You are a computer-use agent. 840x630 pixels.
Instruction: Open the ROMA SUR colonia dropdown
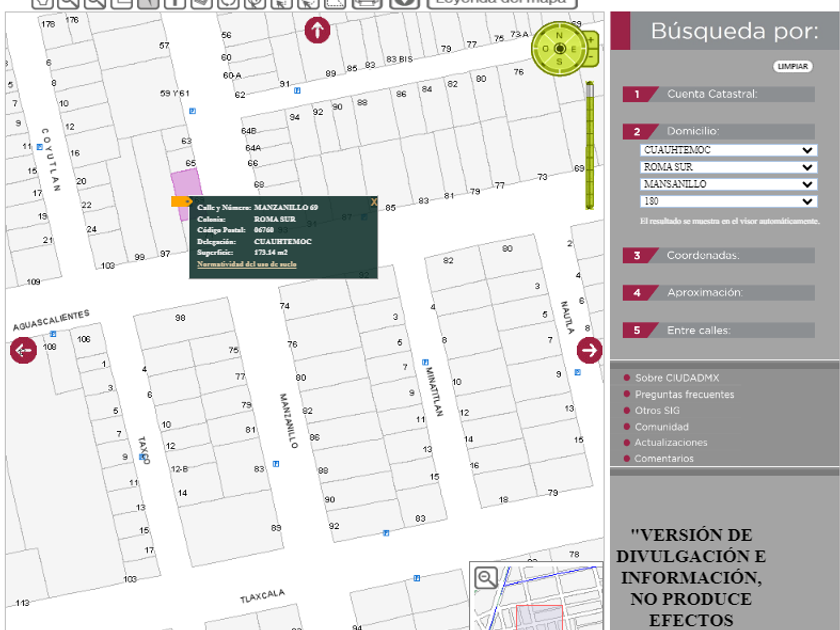728,167
